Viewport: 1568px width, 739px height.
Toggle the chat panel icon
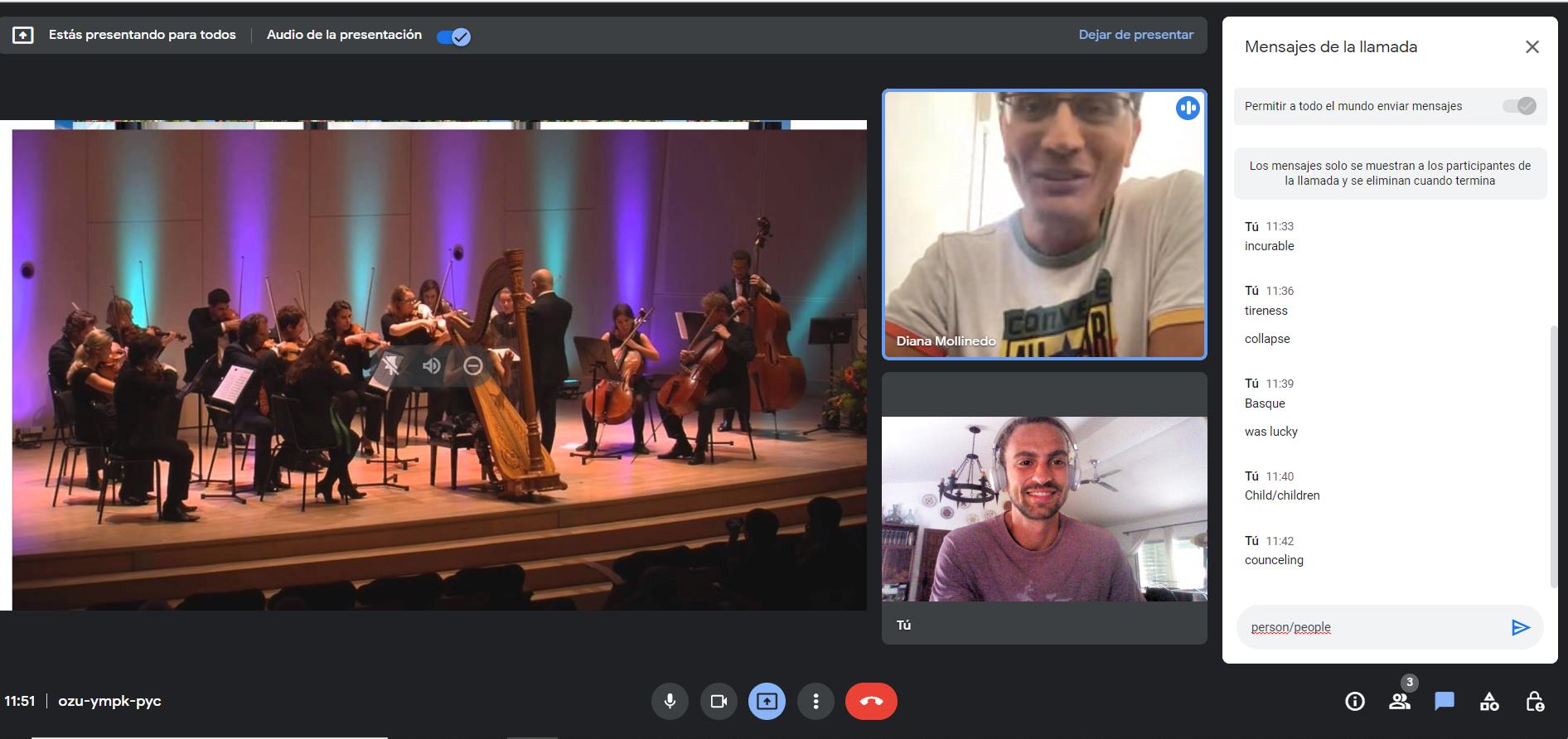(x=1444, y=702)
